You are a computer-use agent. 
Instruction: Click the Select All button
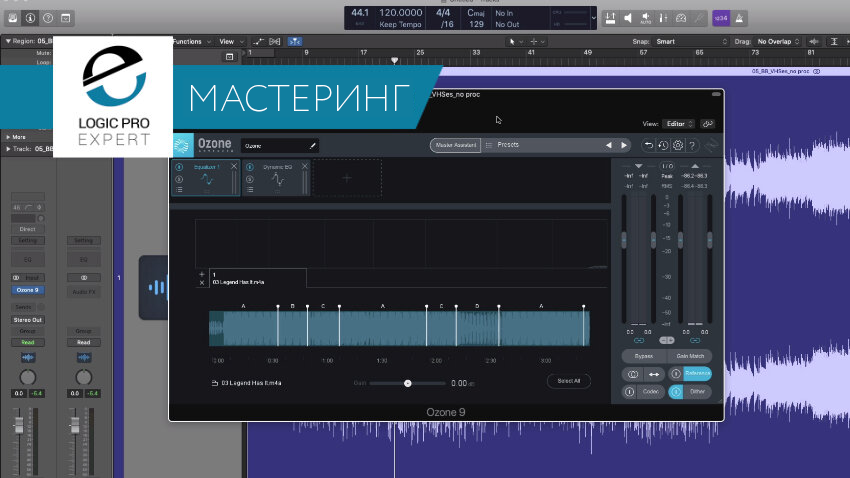pyautogui.click(x=569, y=381)
